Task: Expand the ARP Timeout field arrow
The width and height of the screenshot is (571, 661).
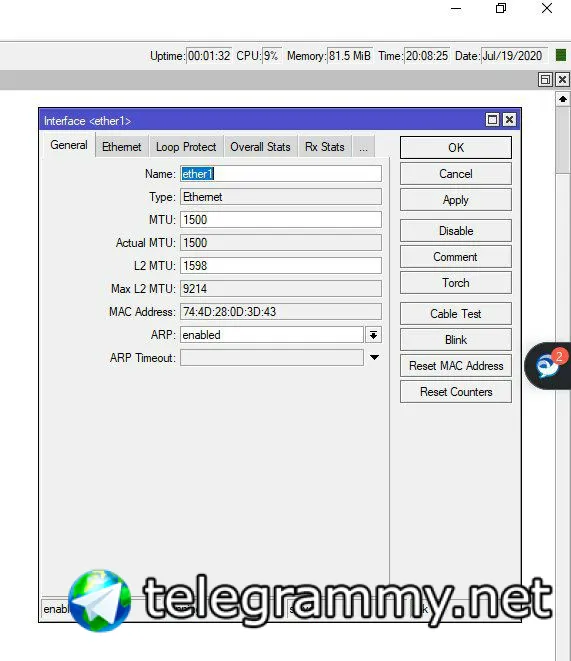Action: (374, 357)
